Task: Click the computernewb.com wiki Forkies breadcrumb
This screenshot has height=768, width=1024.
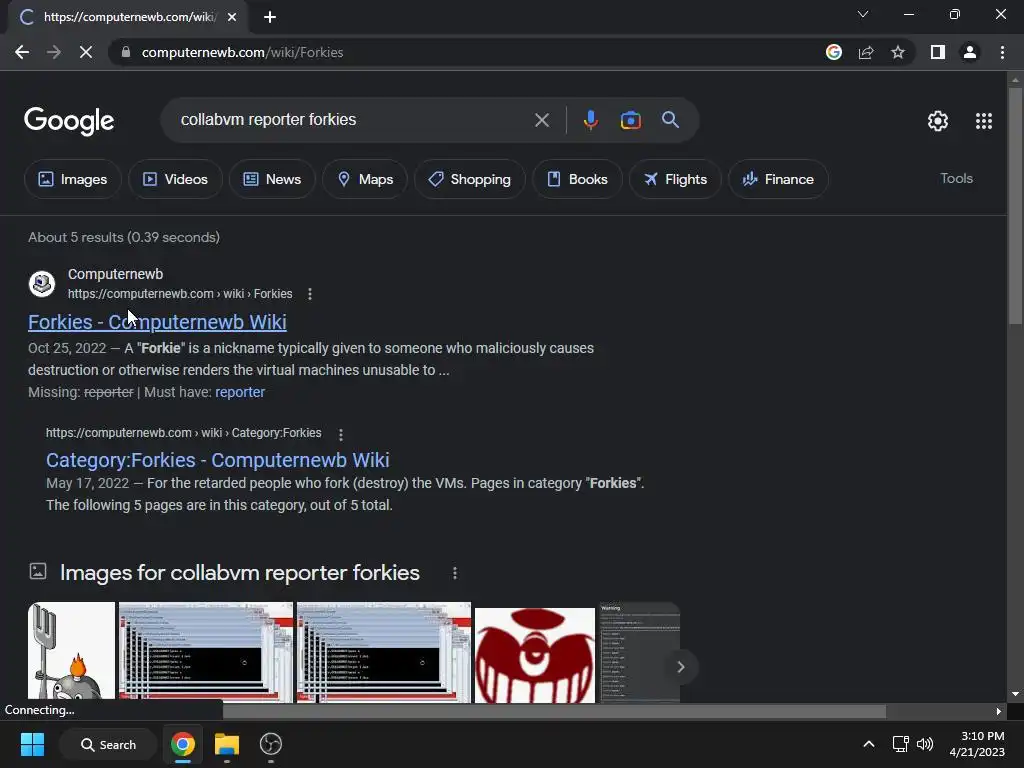Action: point(180,294)
